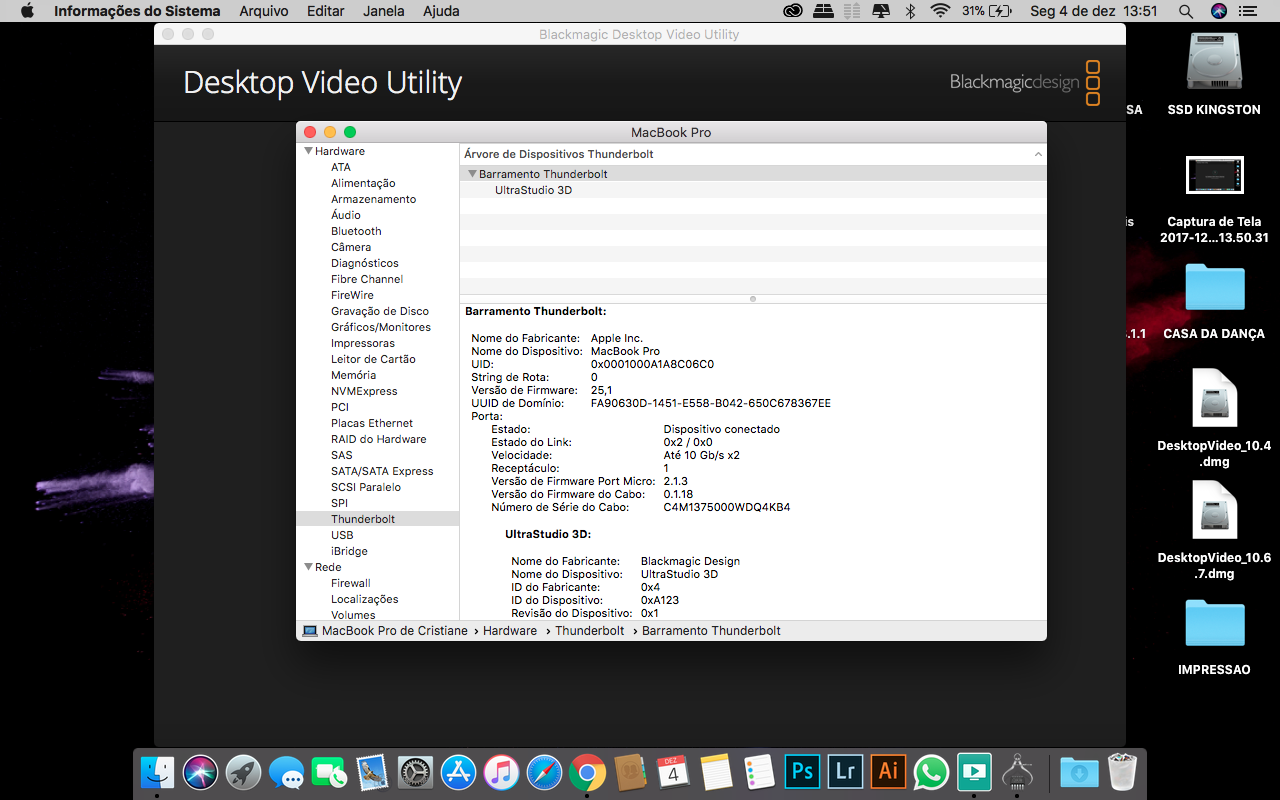Click the pane split divider handle dot
The height and width of the screenshot is (800, 1280).
753,298
